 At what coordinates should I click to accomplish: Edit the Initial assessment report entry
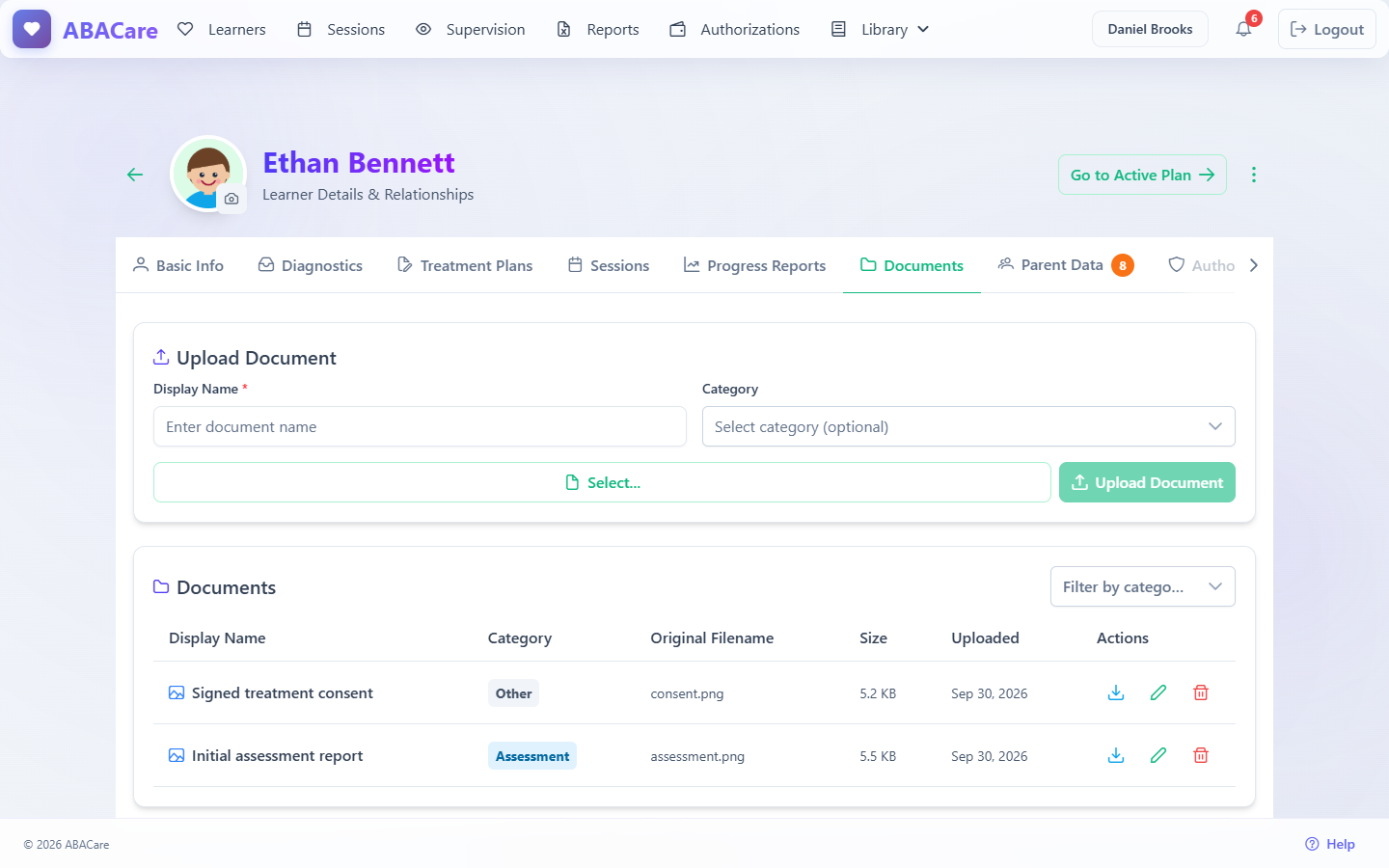[1158, 755]
